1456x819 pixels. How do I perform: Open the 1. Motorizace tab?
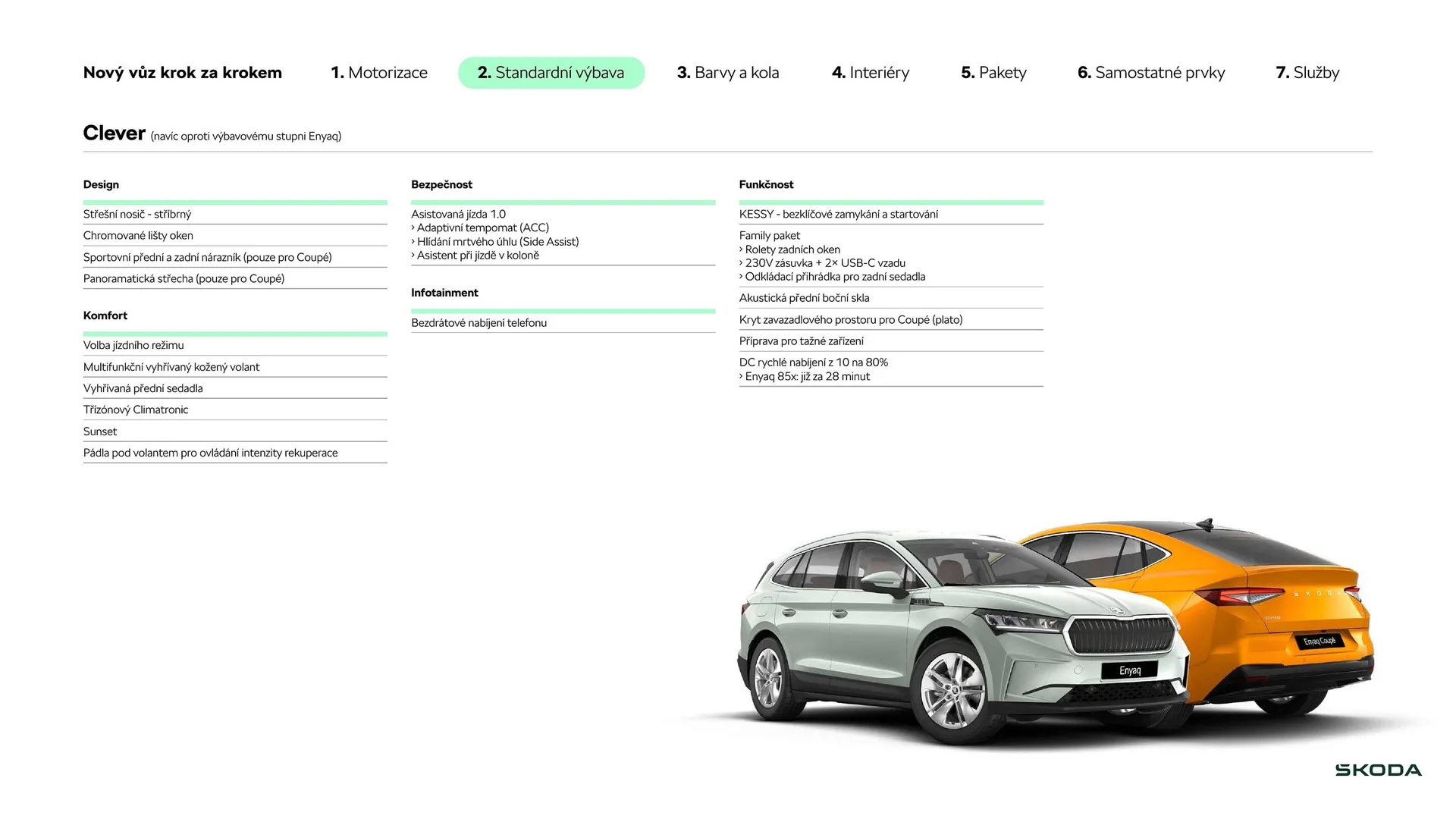click(x=379, y=73)
